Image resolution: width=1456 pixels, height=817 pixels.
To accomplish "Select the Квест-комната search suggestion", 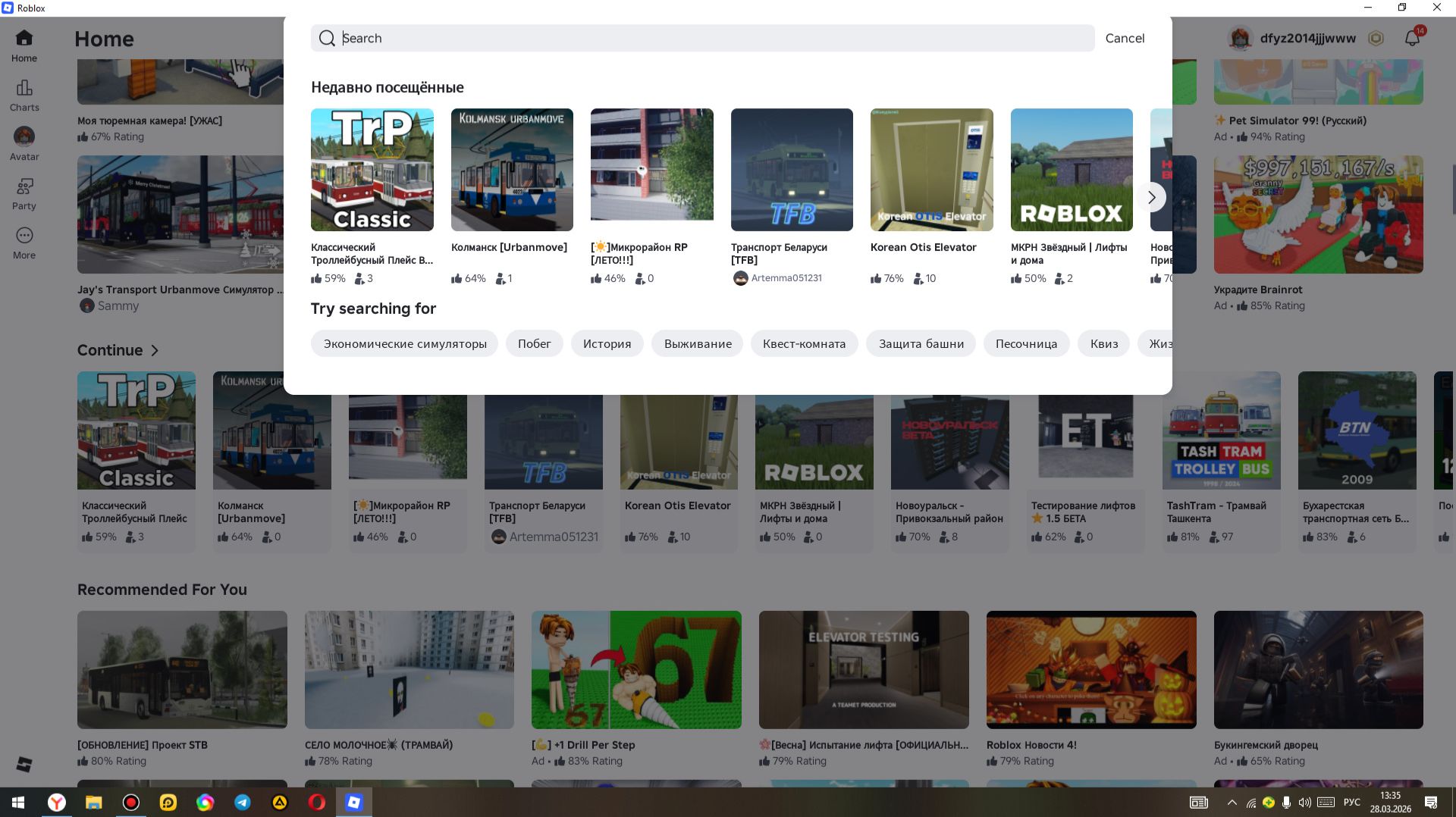I will (x=804, y=343).
